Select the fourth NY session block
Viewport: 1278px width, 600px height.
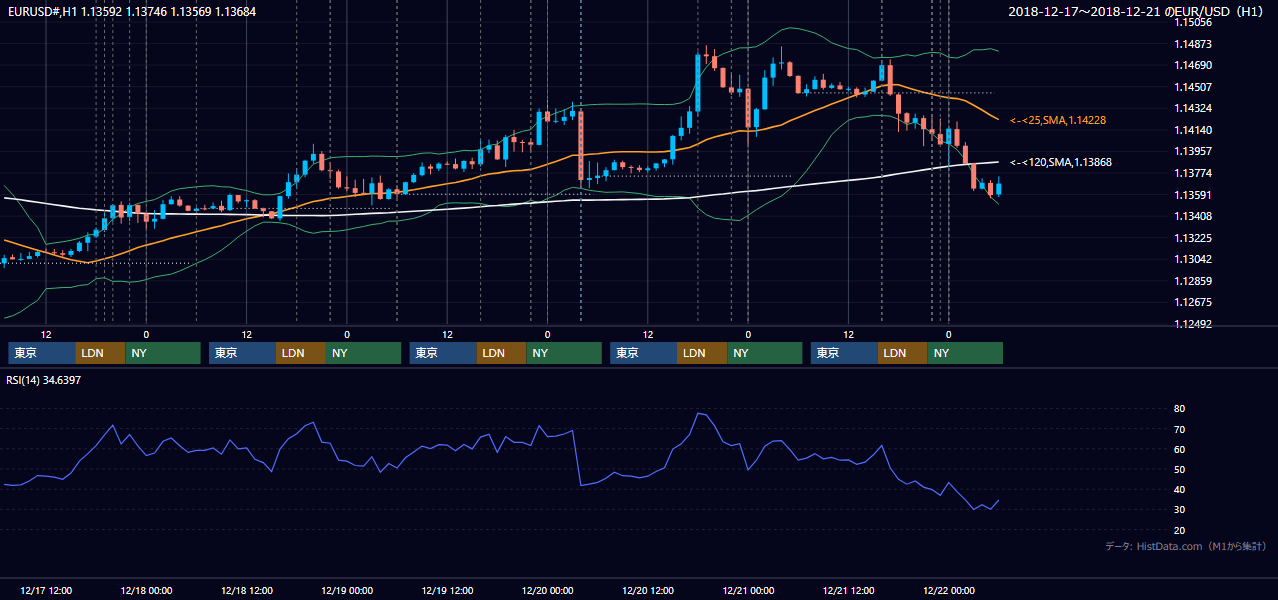point(765,353)
